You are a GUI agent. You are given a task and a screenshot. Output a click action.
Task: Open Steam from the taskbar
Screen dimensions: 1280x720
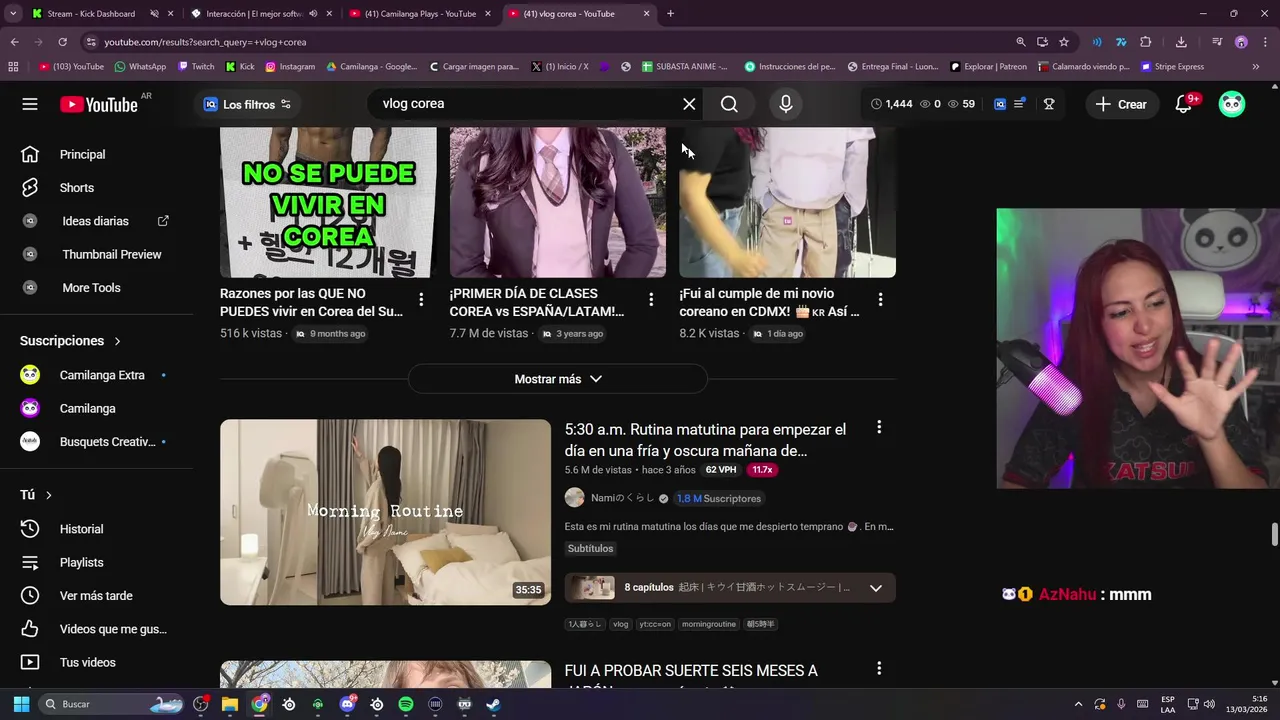pos(493,704)
